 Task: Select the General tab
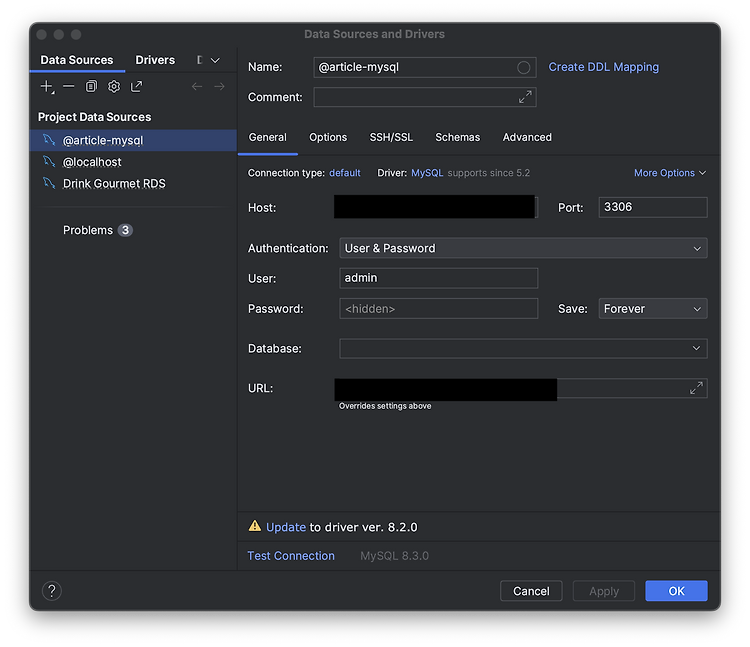click(x=267, y=137)
